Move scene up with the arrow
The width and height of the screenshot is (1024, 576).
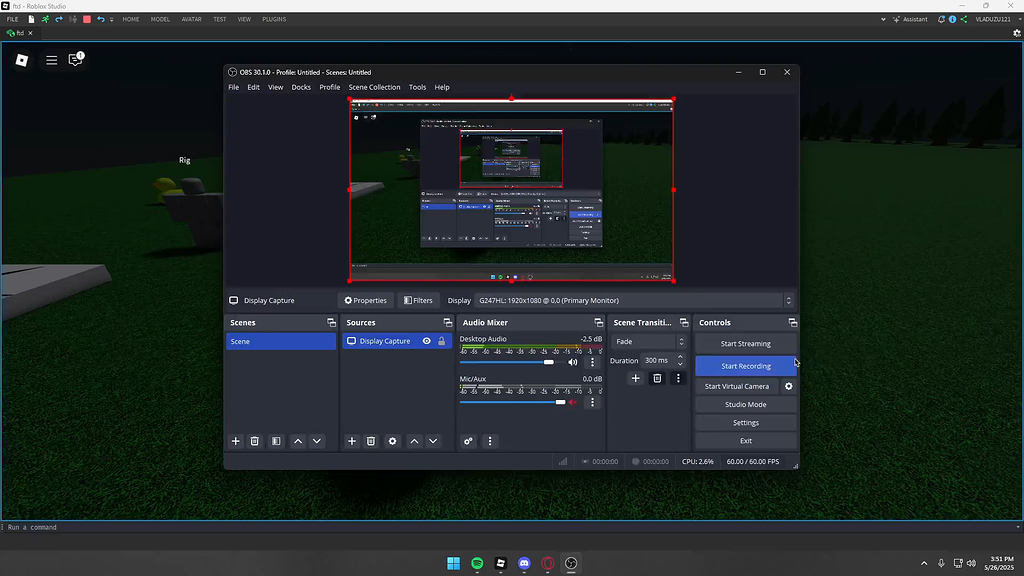[298, 441]
